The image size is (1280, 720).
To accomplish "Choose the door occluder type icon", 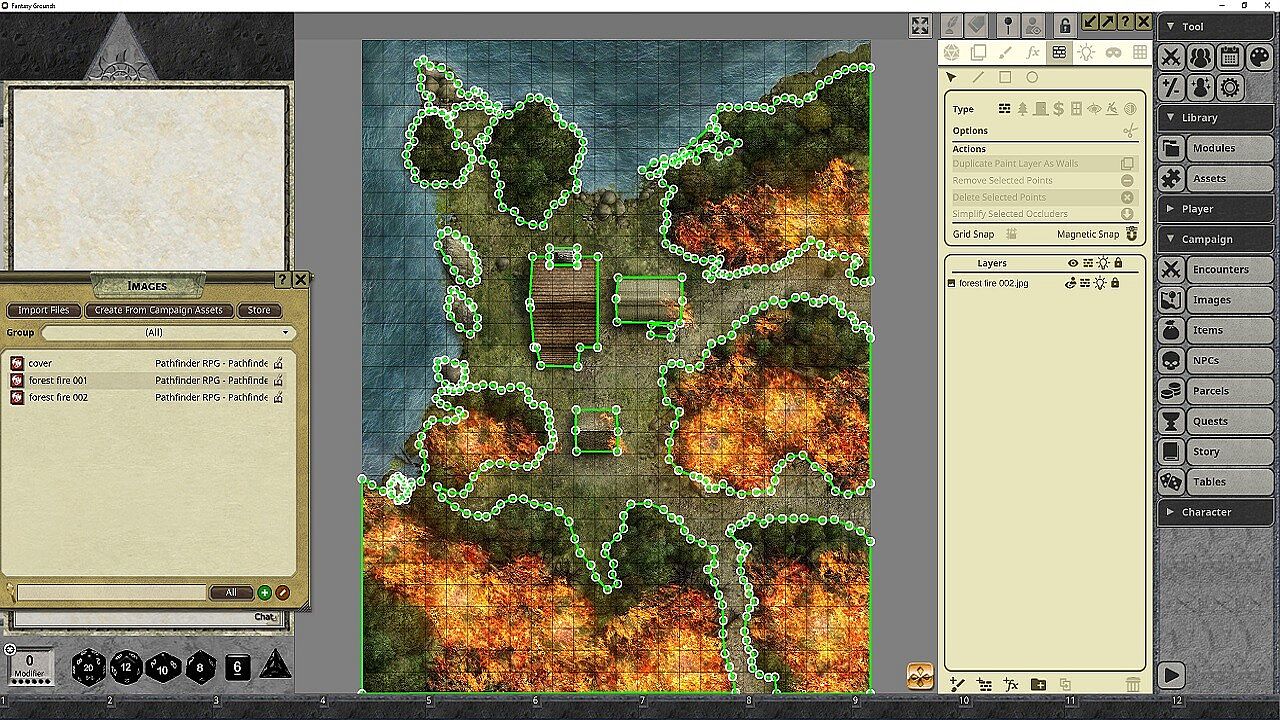I will click(x=1040, y=109).
